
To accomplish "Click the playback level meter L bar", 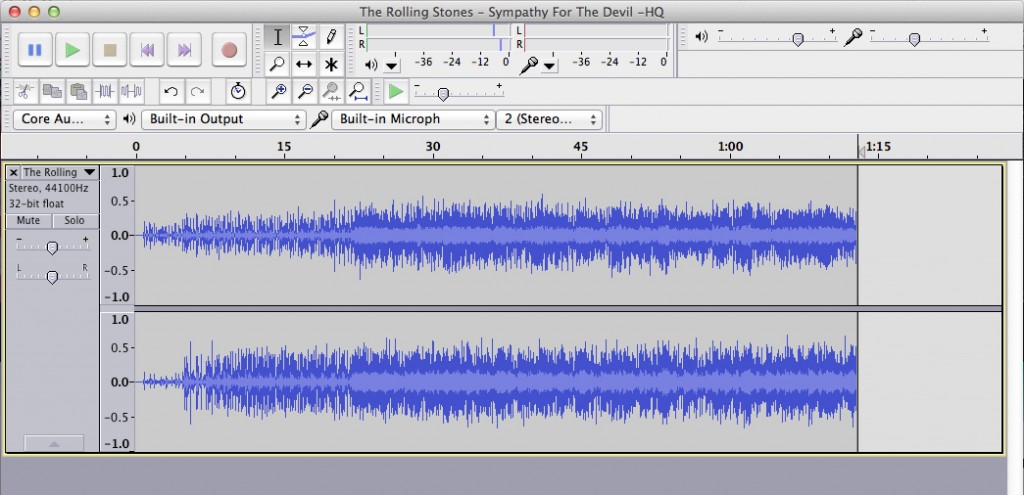I will click(438, 31).
